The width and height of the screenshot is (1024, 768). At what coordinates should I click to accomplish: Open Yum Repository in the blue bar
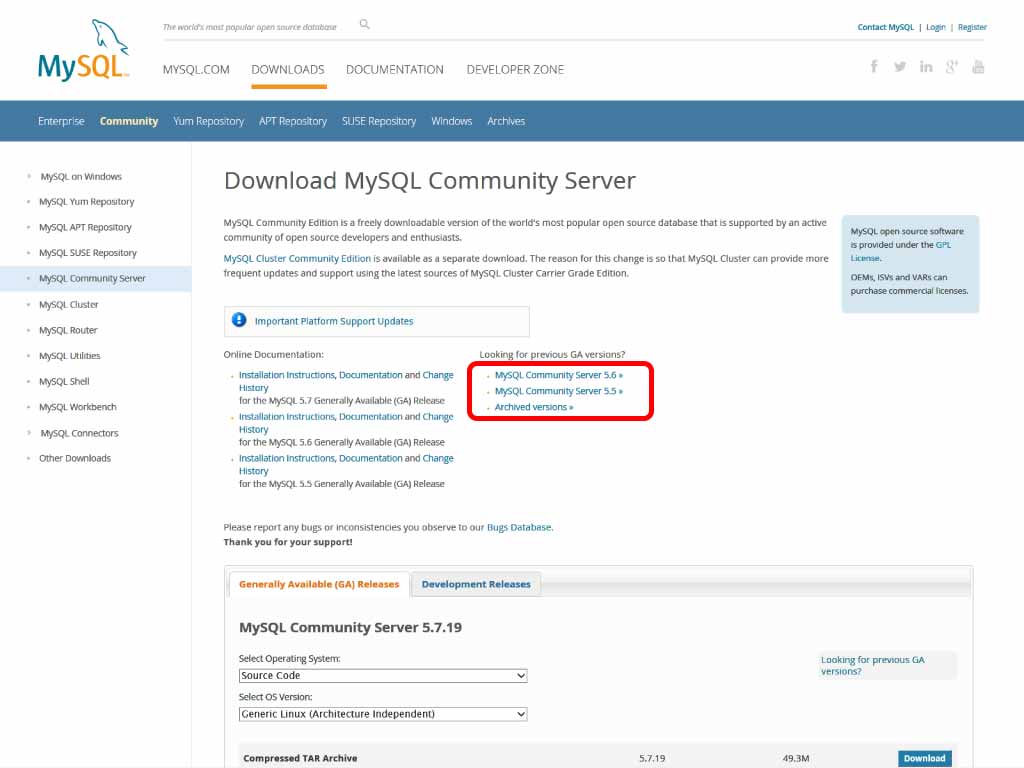click(208, 121)
